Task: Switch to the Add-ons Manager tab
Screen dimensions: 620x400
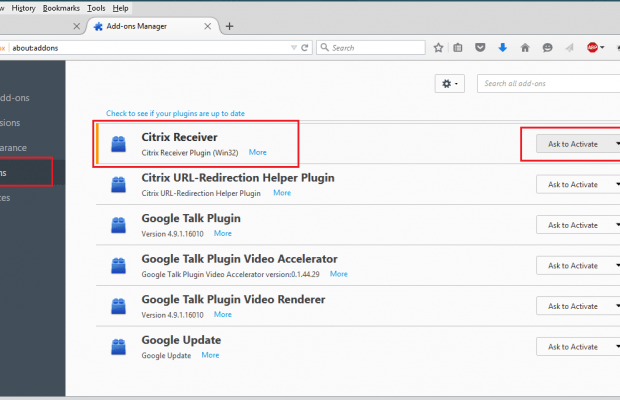Action: click(152, 26)
